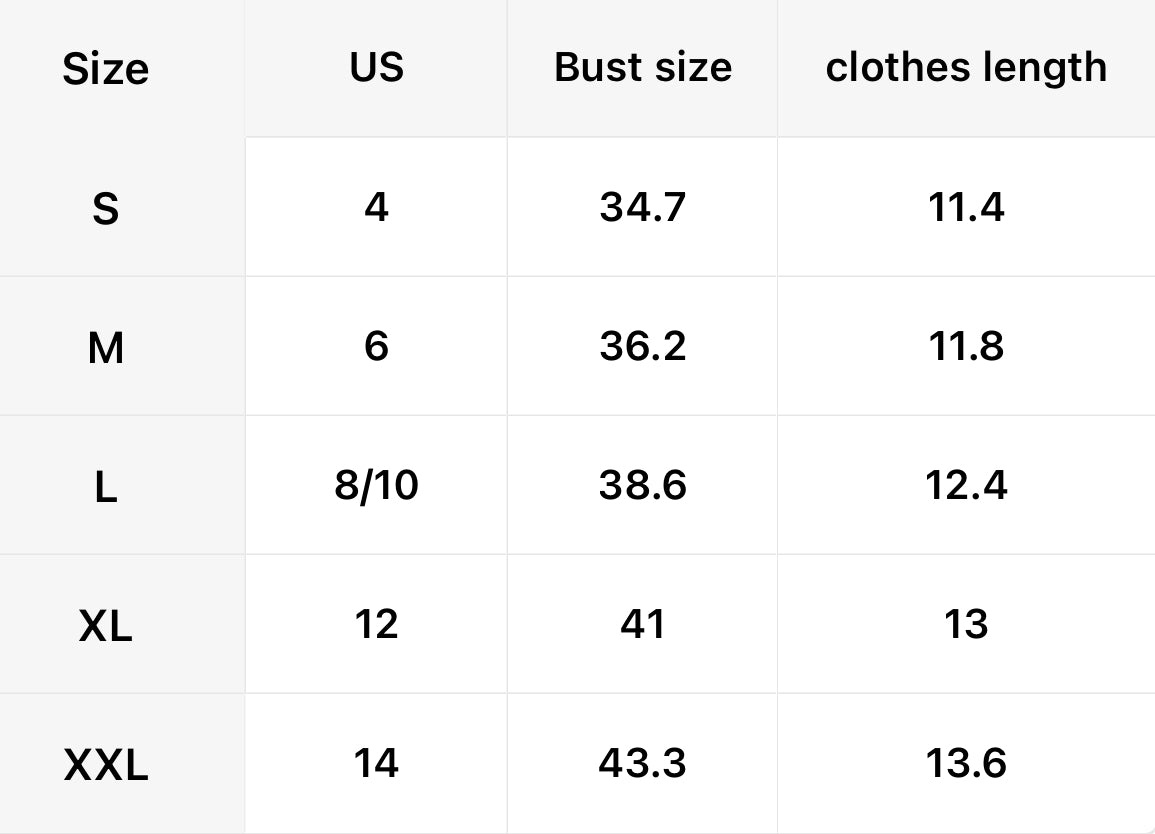The image size is (1155, 834).
Task: Click the bust size 36.2 cell
Action: click(643, 346)
